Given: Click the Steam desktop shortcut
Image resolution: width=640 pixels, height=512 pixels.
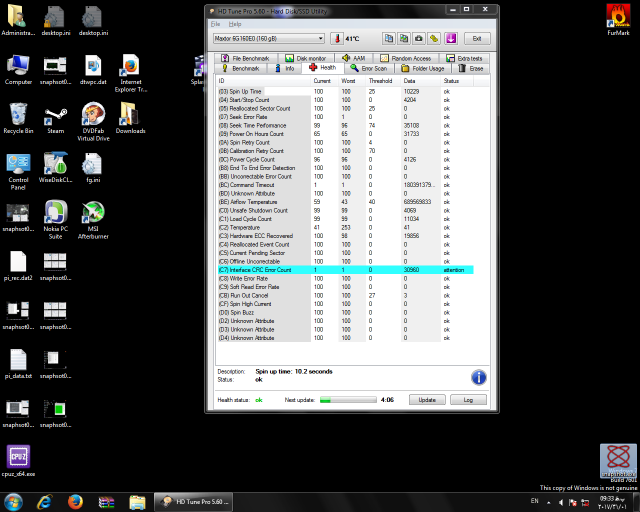Looking at the screenshot, I should click(55, 115).
